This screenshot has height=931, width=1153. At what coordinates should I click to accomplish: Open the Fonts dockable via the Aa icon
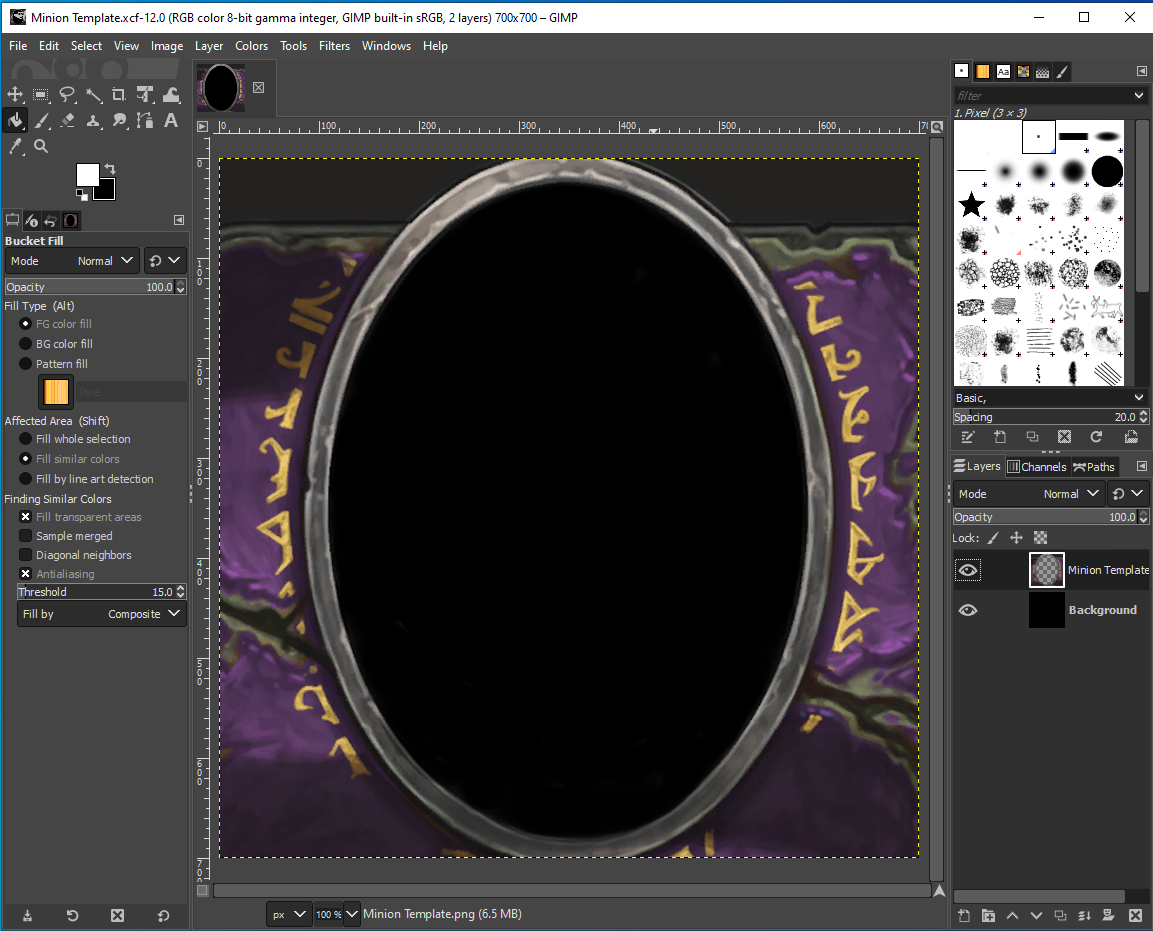tap(1003, 71)
